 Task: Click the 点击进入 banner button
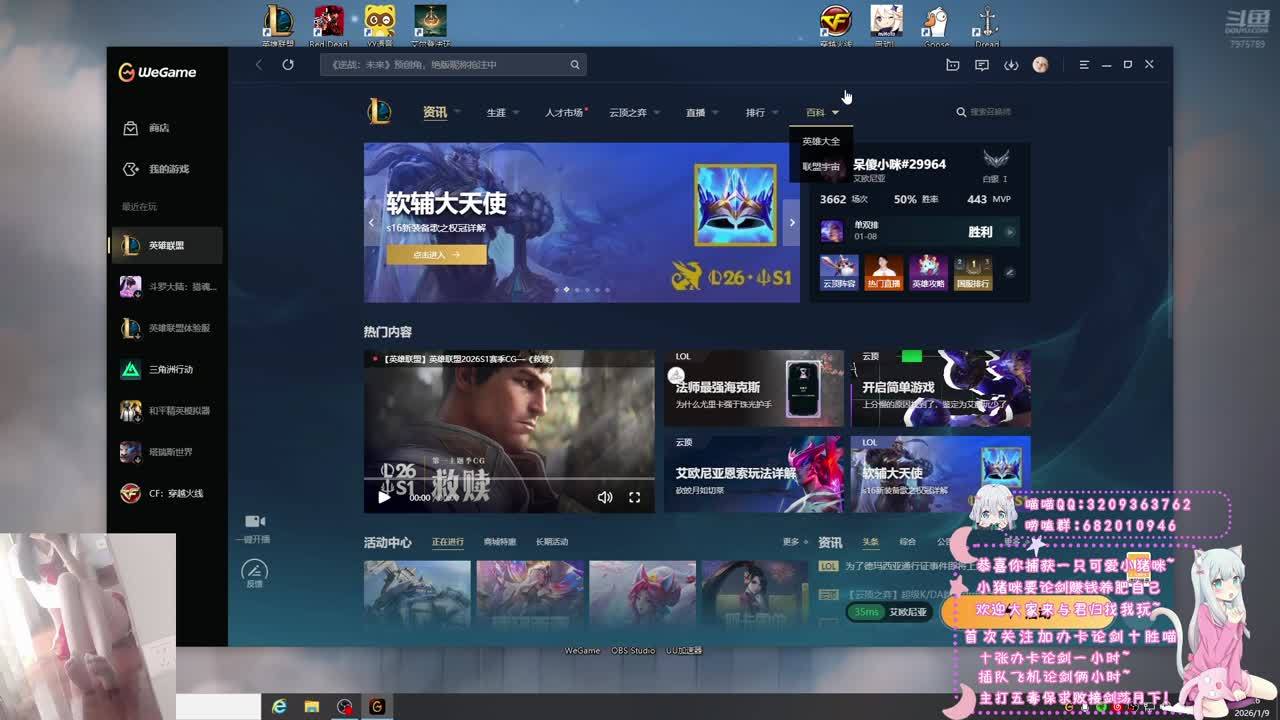click(x=436, y=255)
